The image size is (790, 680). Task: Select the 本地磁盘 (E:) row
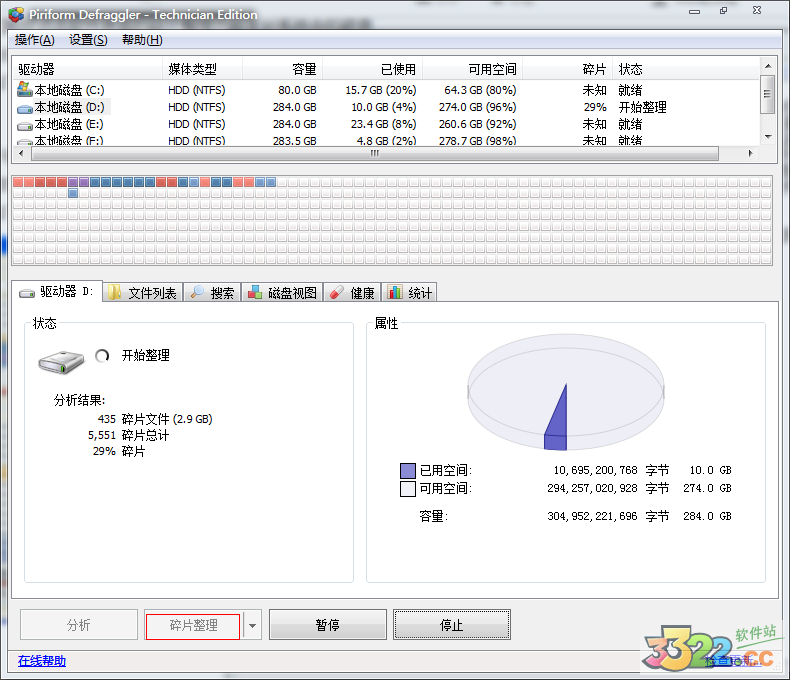tap(386, 124)
